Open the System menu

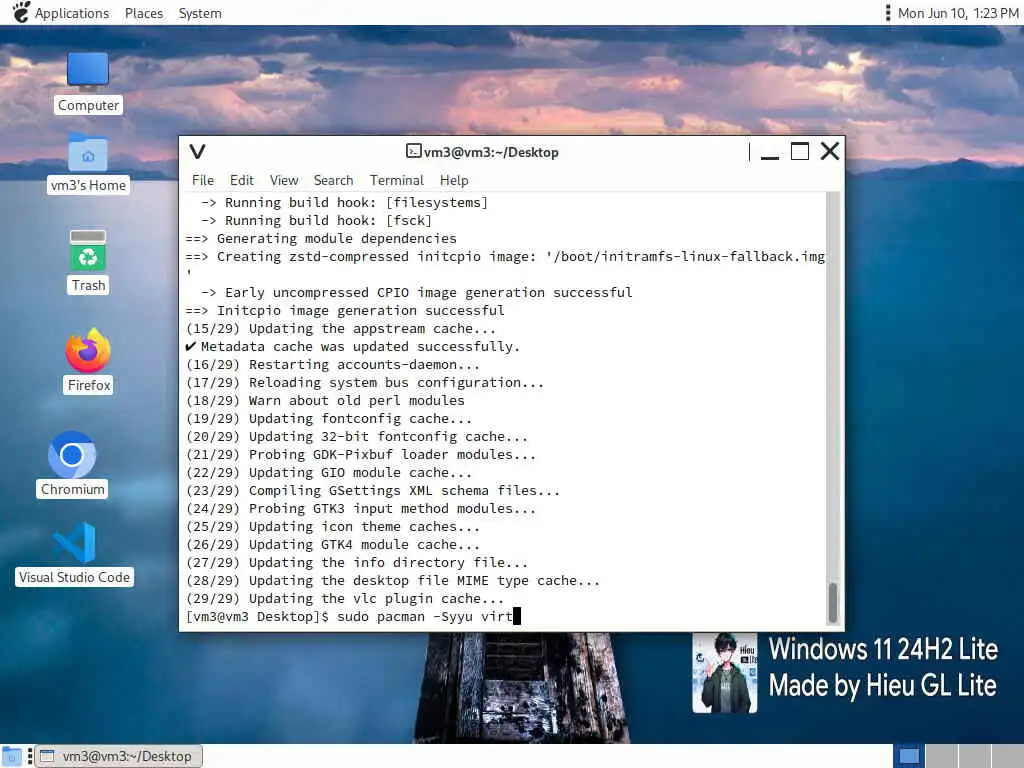point(200,13)
